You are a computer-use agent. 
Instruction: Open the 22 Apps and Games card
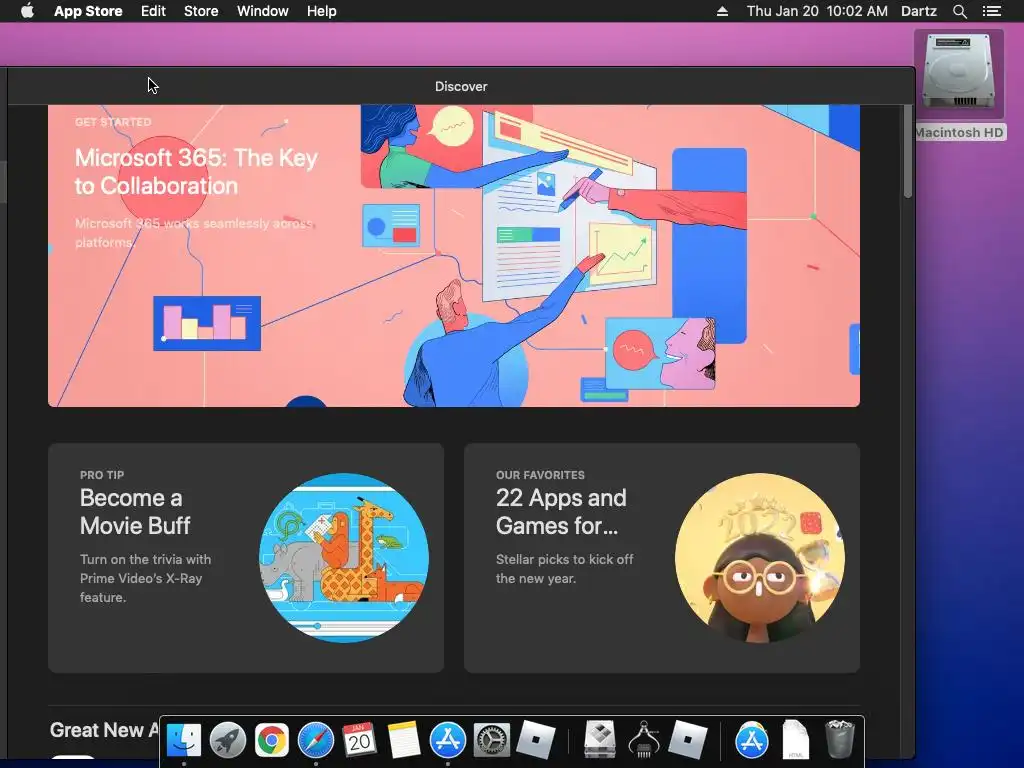(x=662, y=558)
